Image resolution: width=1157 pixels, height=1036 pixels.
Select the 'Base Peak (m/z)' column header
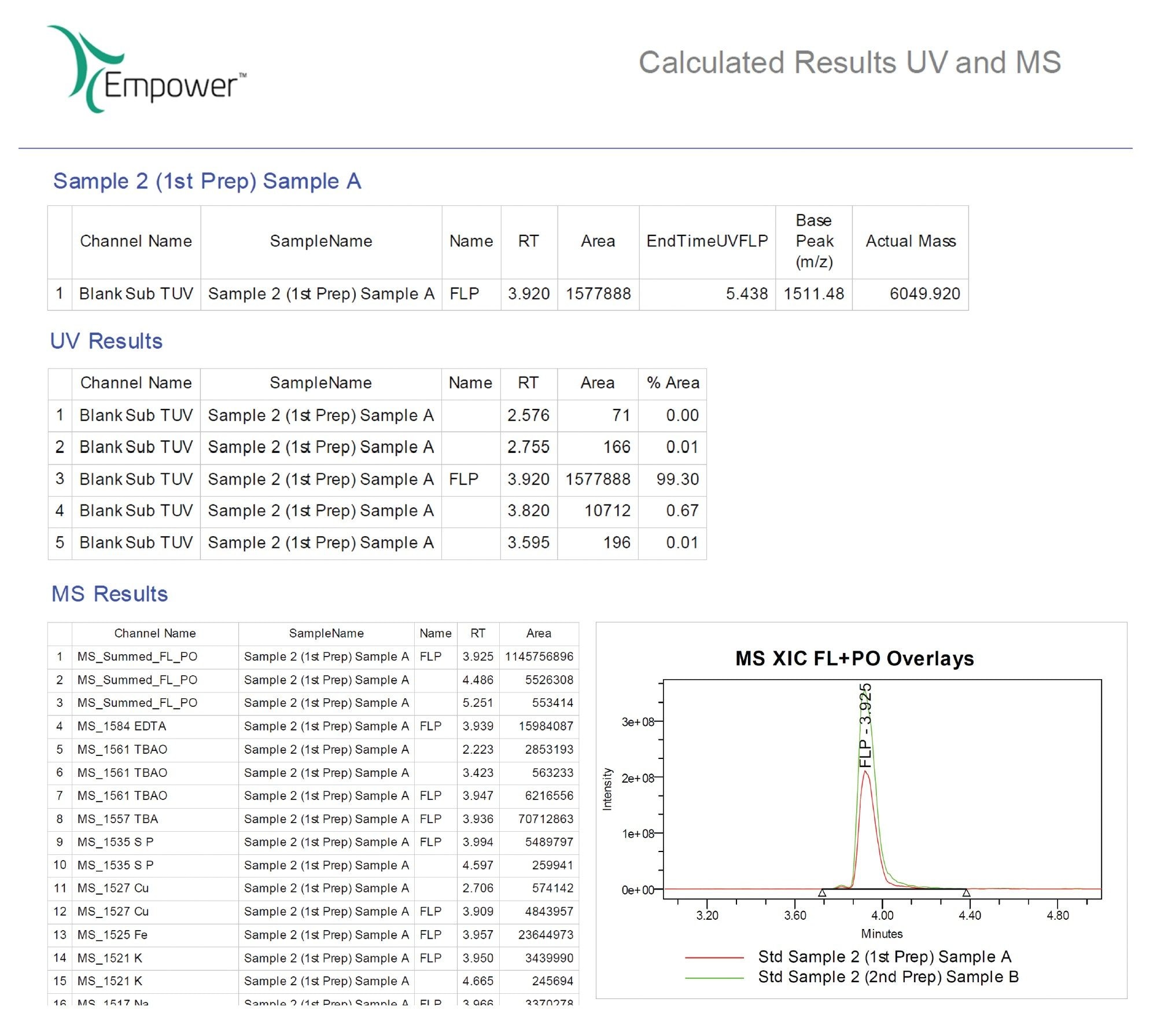814,241
